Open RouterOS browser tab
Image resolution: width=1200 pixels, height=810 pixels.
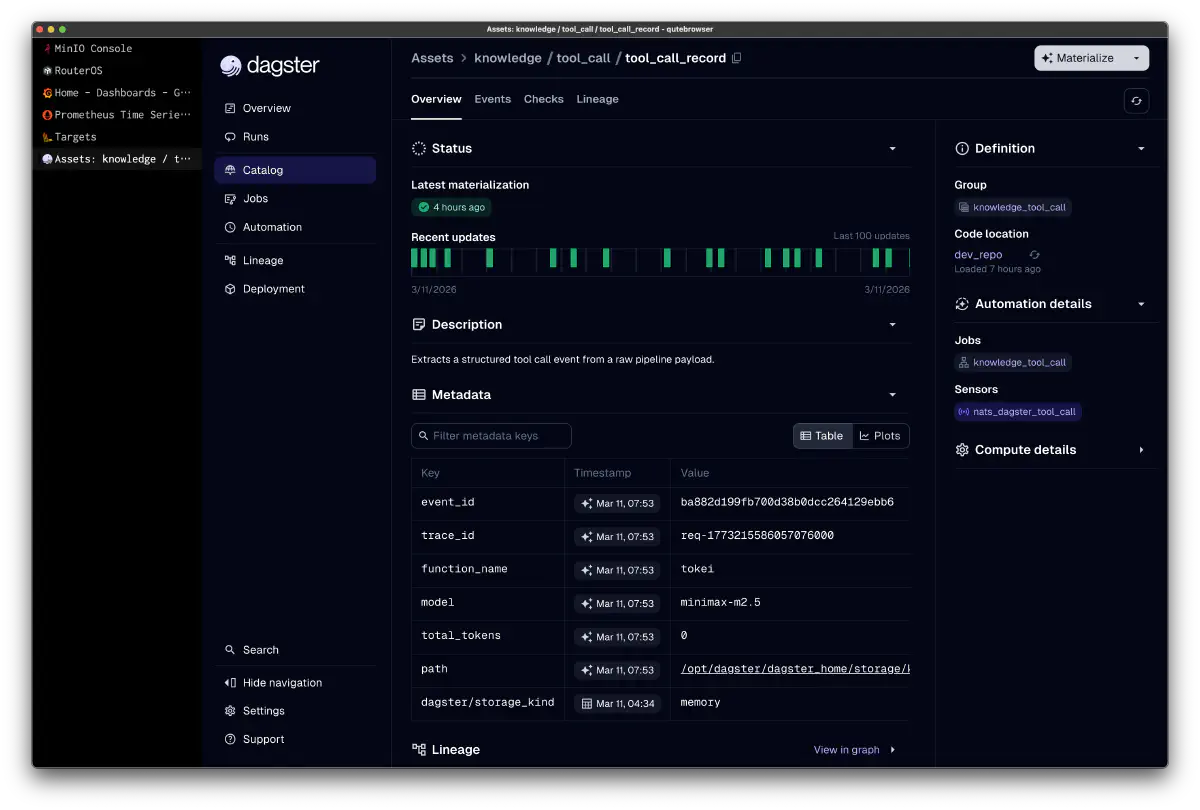click(117, 70)
